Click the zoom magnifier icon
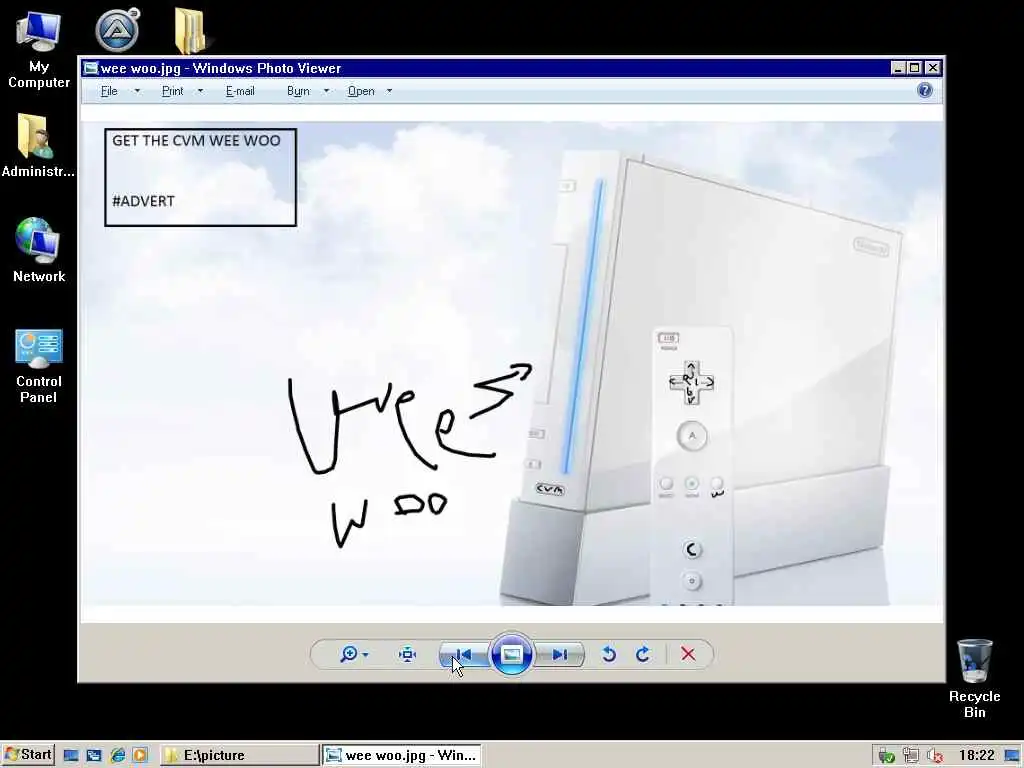Image resolution: width=1024 pixels, height=768 pixels. click(349, 654)
